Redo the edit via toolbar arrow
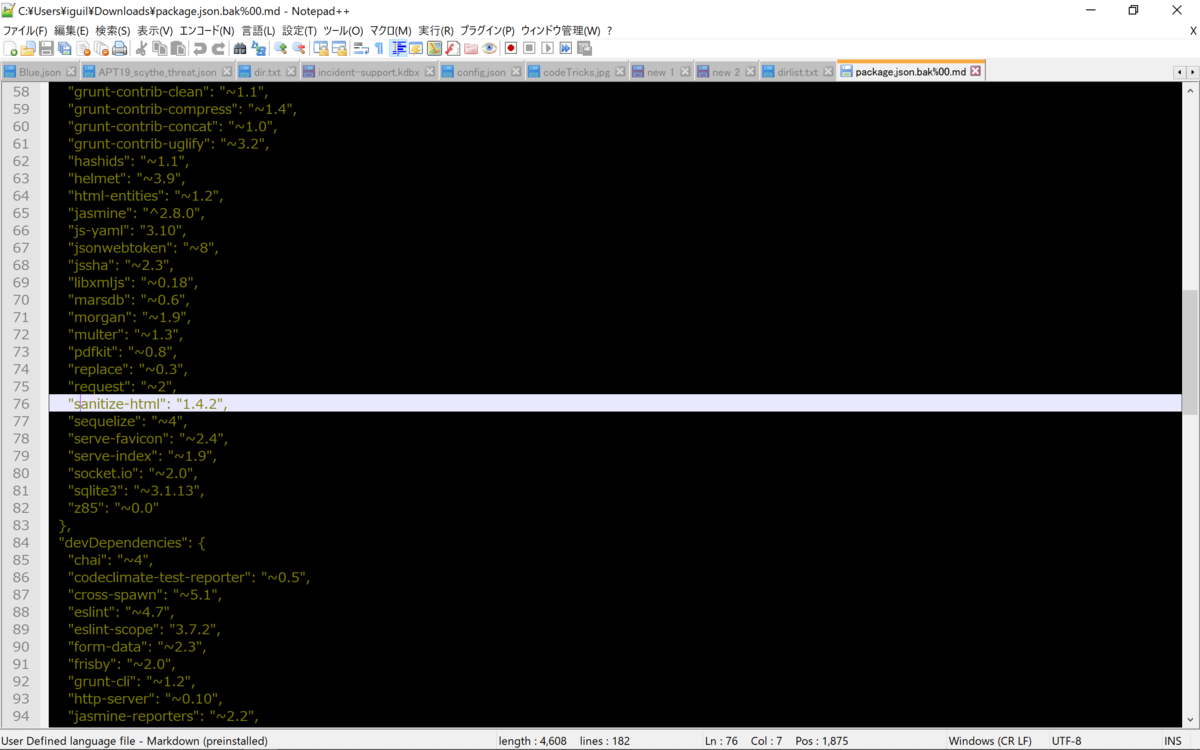Screen dimensions: 1200x750 218,48
